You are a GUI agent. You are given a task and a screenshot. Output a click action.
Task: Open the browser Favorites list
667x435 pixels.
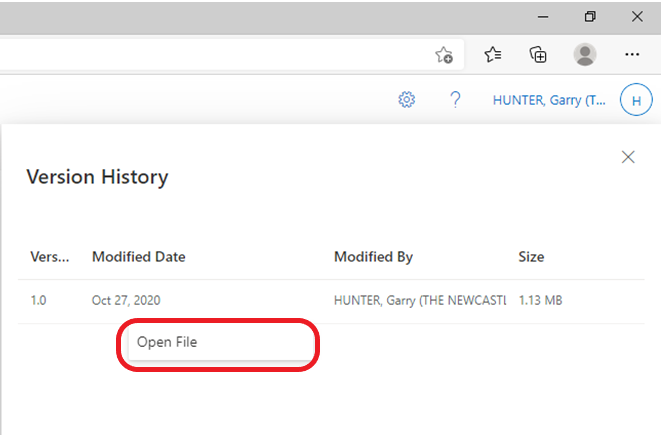493,55
